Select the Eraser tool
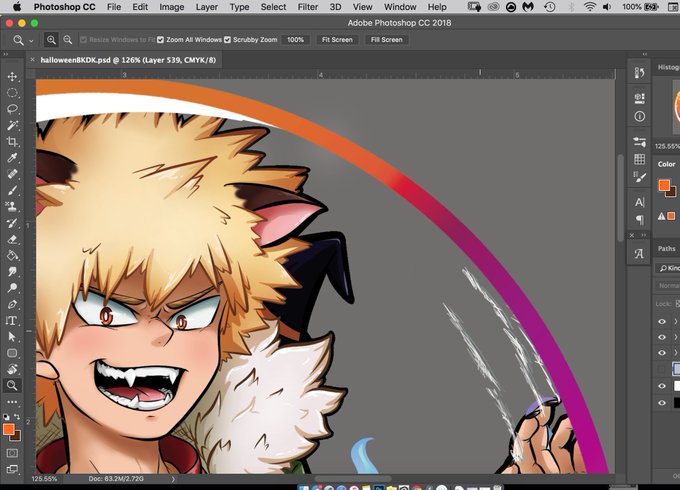The width and height of the screenshot is (680, 490). click(12, 239)
